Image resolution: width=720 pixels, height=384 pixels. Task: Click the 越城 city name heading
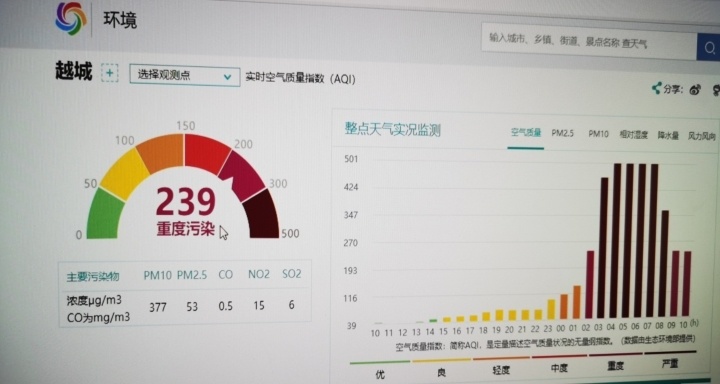[x=74, y=71]
